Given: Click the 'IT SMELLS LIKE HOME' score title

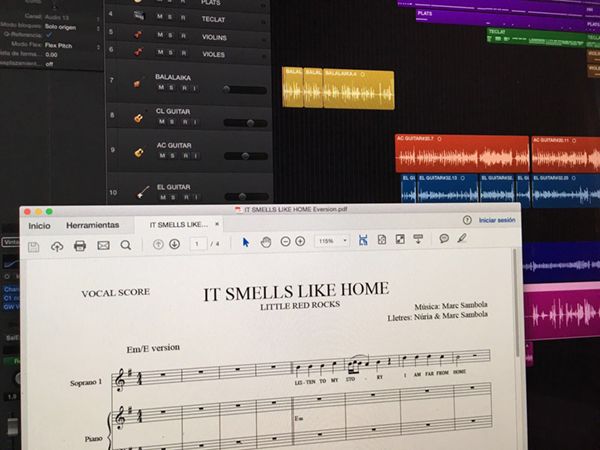Looking at the screenshot, I should (296, 291).
